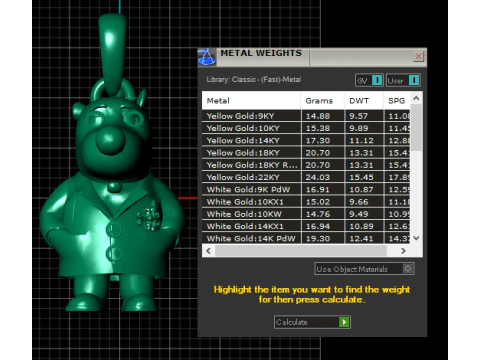Select the Yellow Gold:9KY row
This screenshot has width=480, height=360.
[x=306, y=116]
